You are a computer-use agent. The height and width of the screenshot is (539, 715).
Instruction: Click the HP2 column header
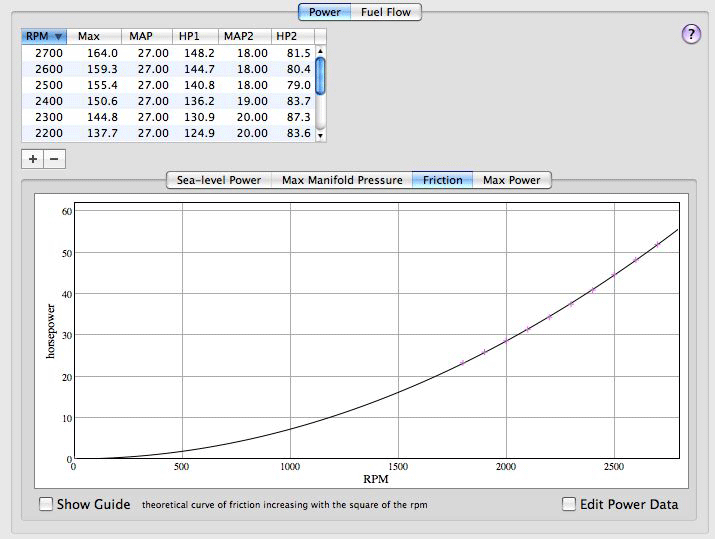pos(293,36)
